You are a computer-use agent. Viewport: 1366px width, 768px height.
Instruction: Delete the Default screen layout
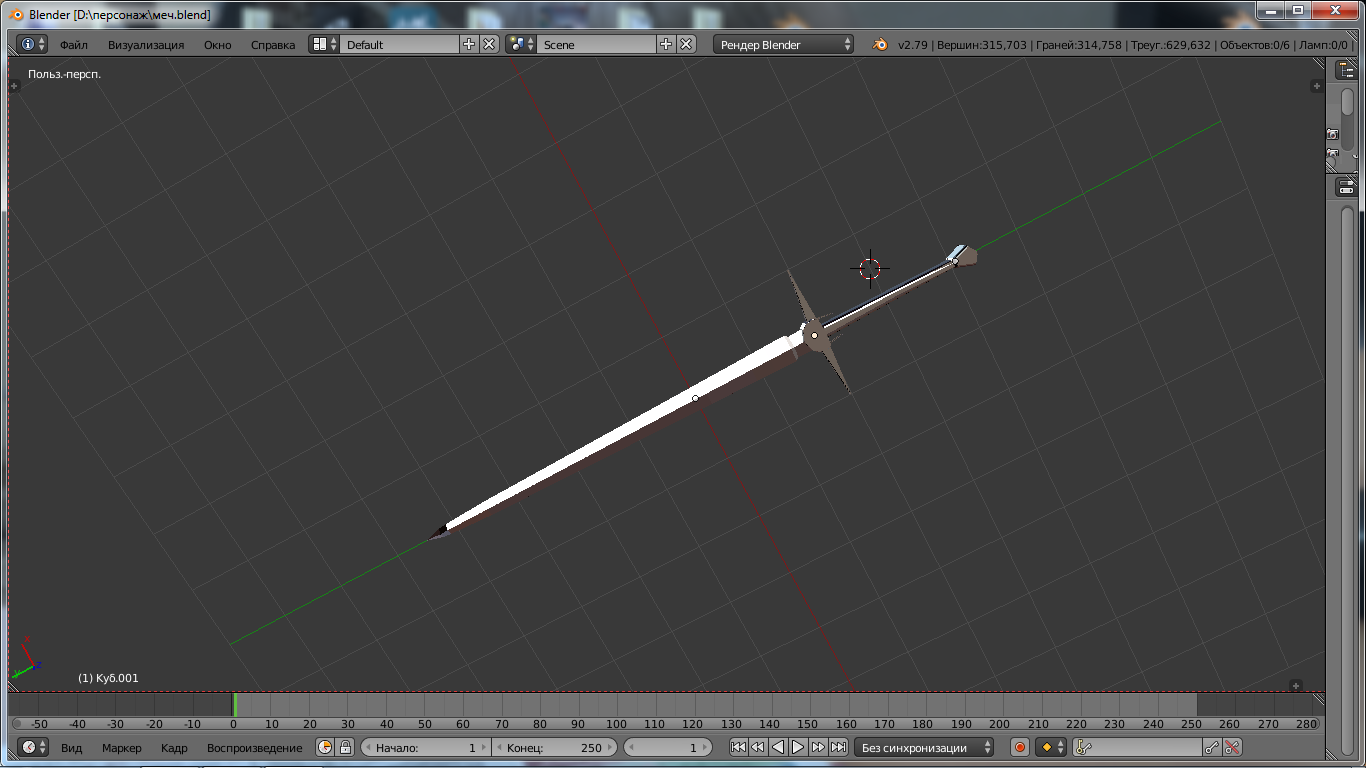click(x=489, y=44)
